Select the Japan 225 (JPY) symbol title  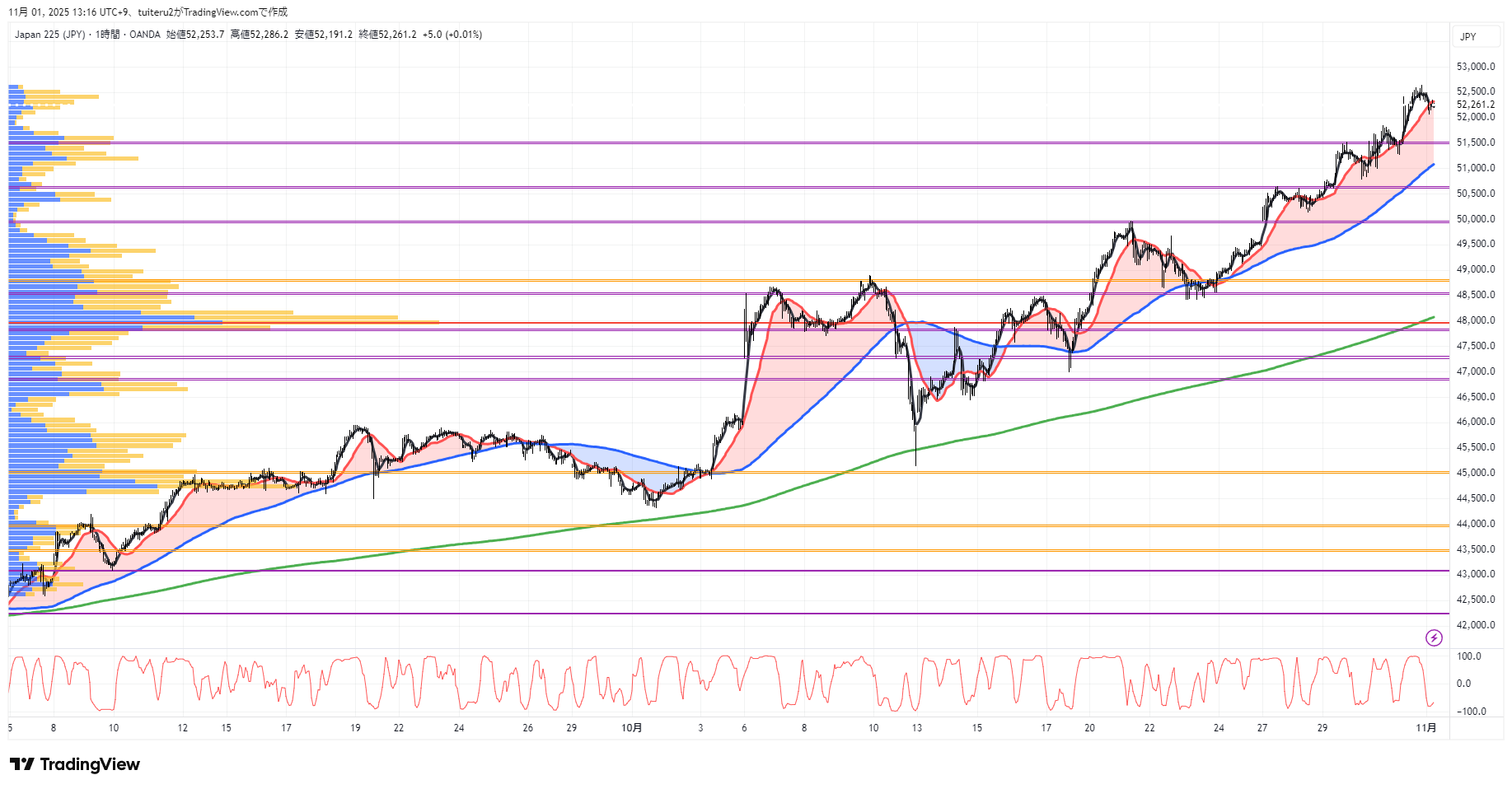point(49,35)
